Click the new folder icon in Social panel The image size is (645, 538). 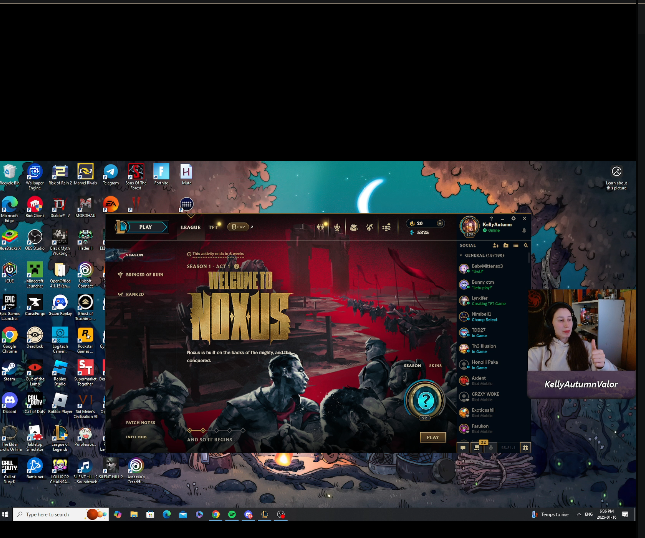point(506,246)
